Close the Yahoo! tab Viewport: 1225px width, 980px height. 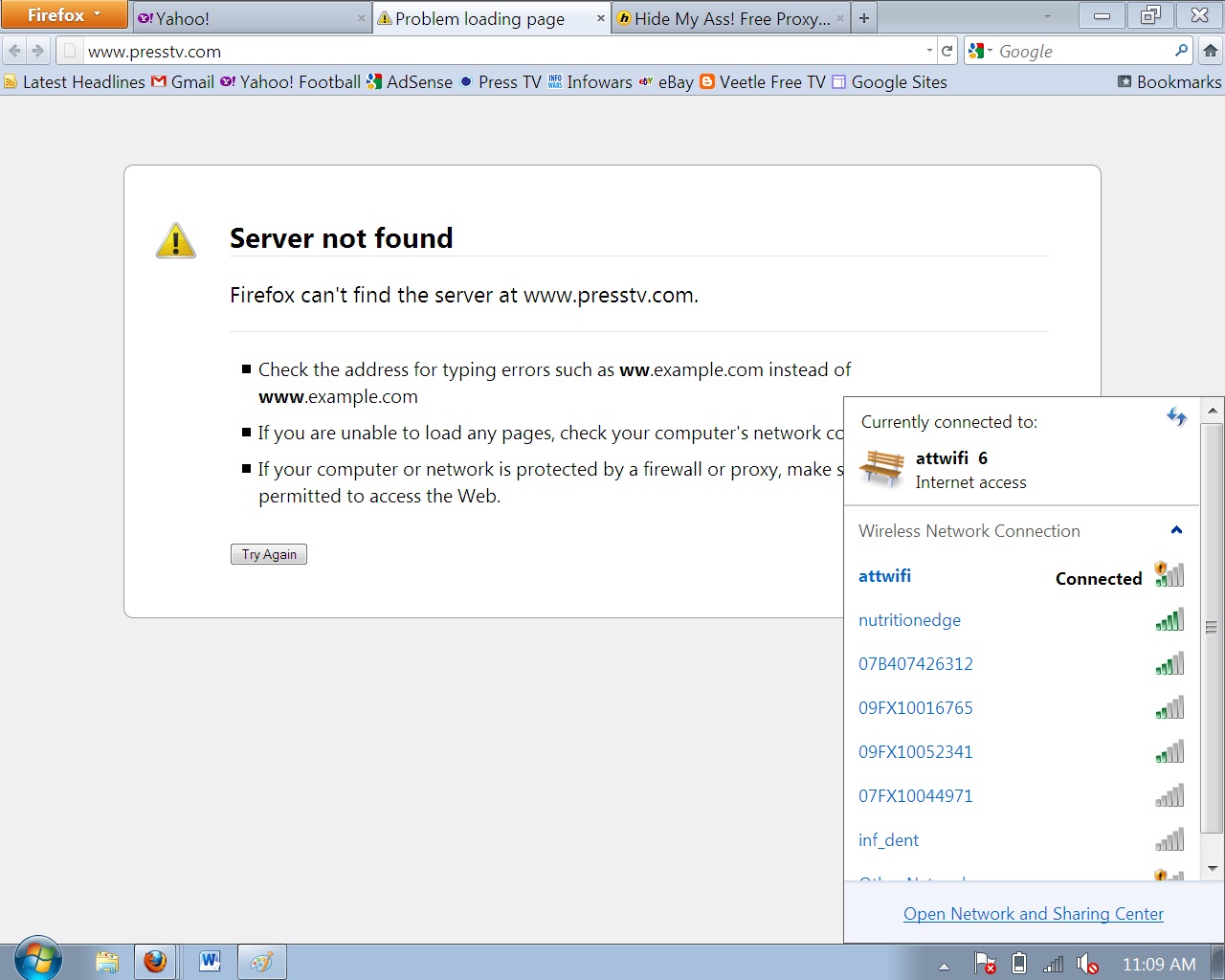362,18
